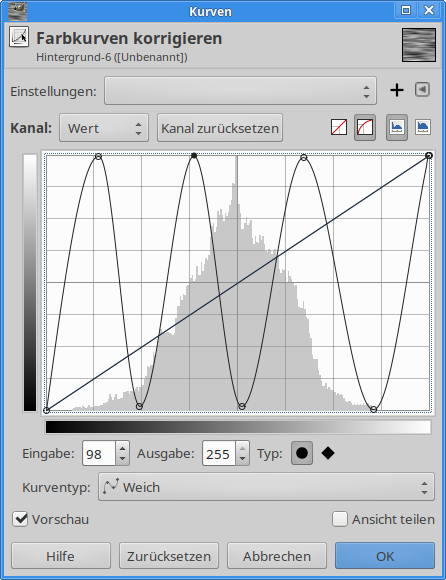The width and height of the screenshot is (446, 580).
Task: Click the Eingabe value field
Action: coord(99,453)
